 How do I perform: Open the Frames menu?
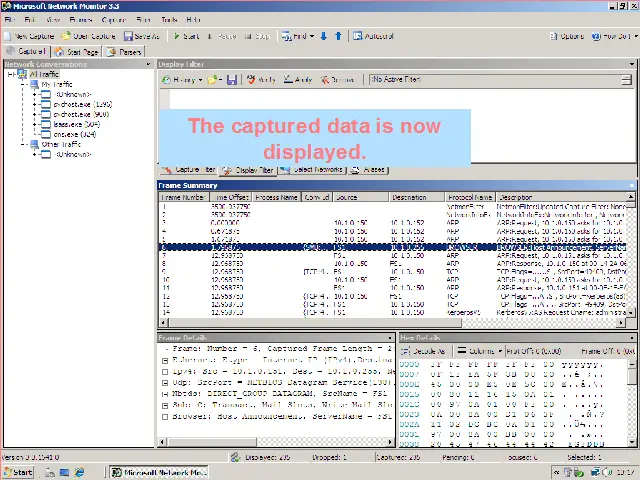click(80, 20)
